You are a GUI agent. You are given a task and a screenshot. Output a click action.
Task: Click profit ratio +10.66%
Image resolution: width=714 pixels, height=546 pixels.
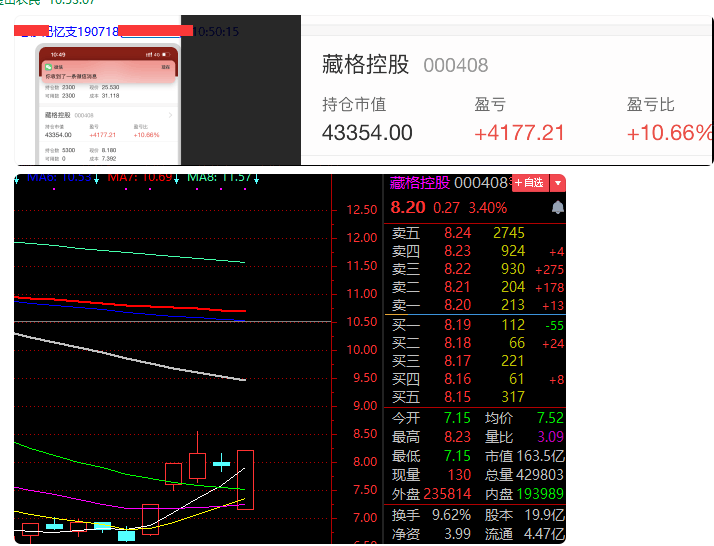pos(669,133)
